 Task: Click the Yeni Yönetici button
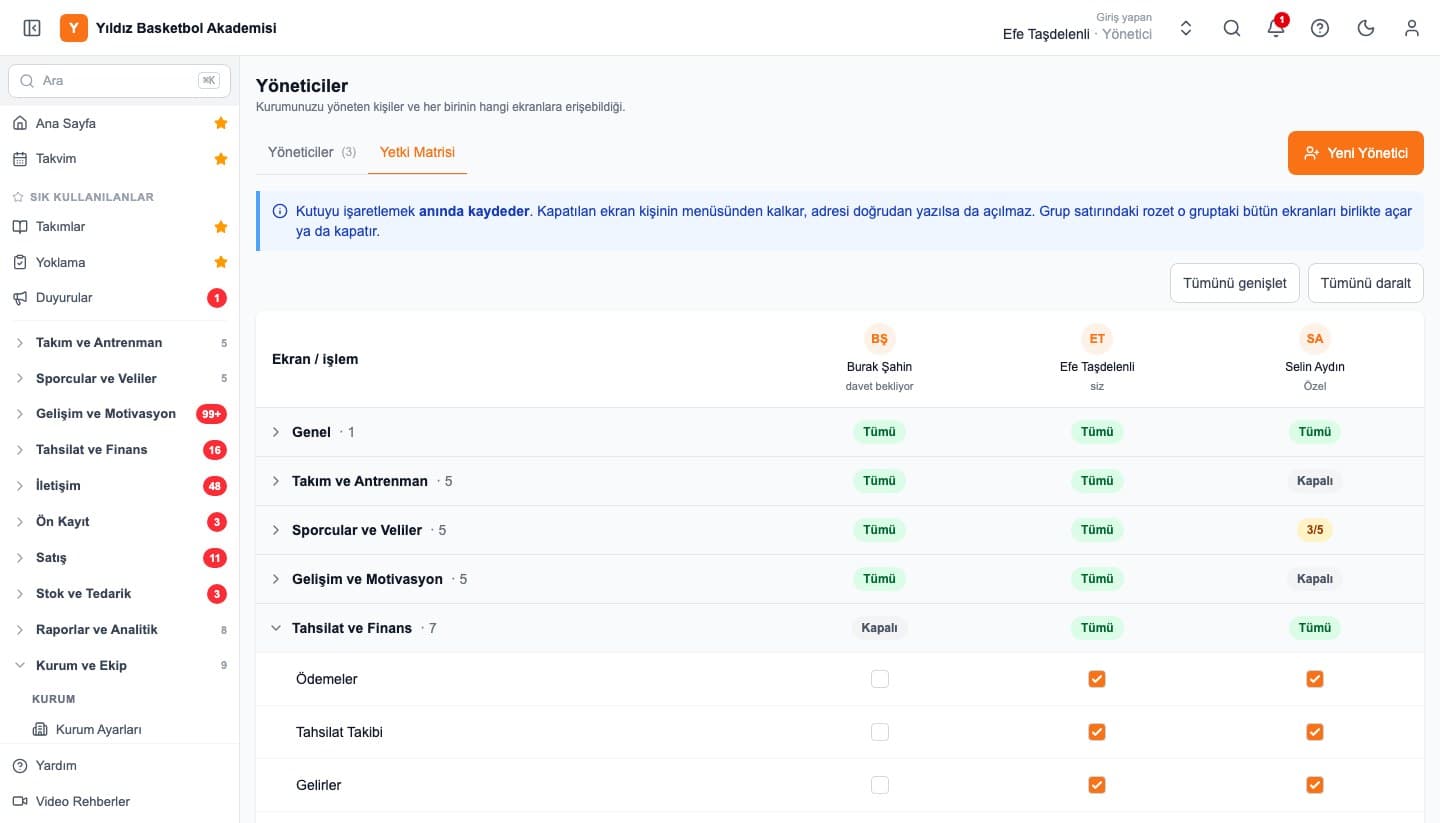pyautogui.click(x=1356, y=153)
